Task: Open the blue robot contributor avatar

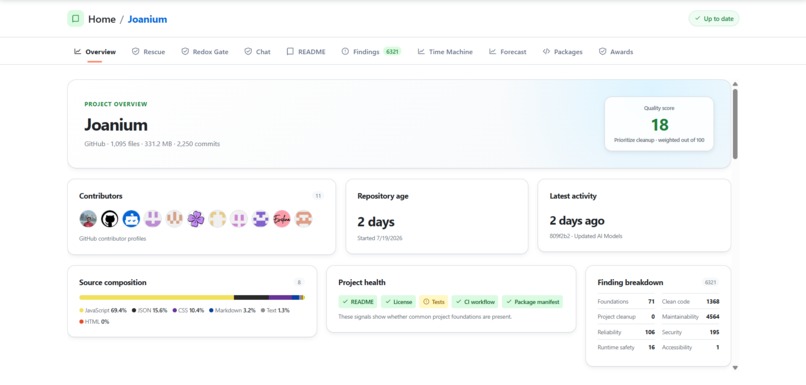Action: [x=131, y=219]
